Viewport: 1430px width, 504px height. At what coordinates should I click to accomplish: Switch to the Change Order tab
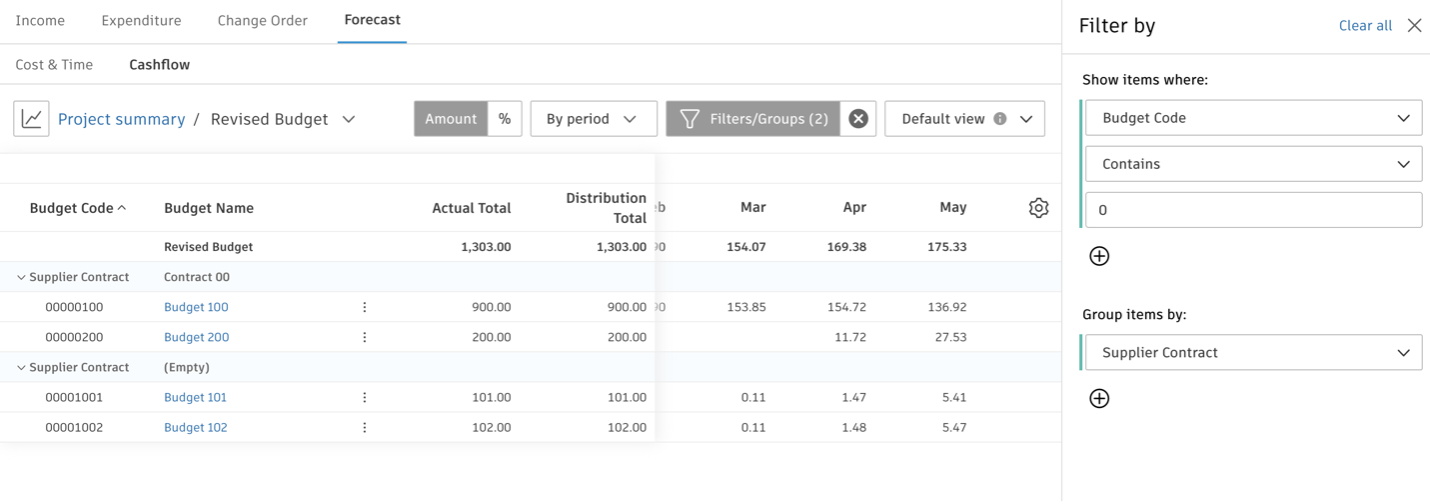pos(262,20)
